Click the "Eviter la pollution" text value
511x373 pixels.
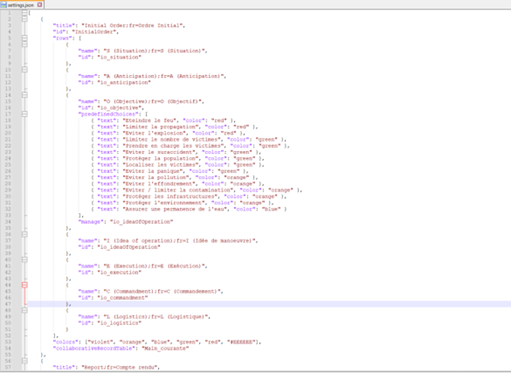click(155, 177)
